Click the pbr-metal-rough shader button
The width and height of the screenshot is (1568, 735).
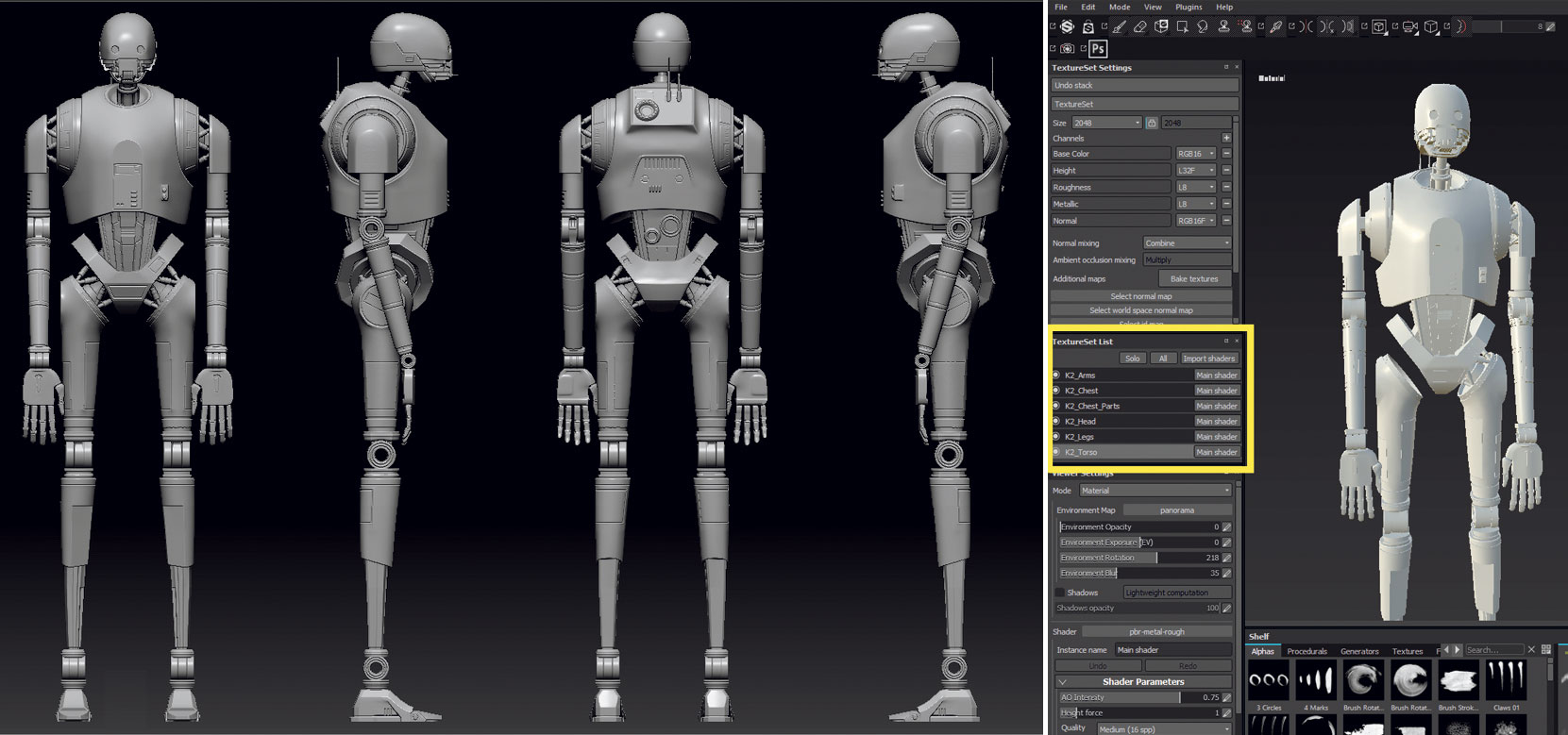[1156, 631]
